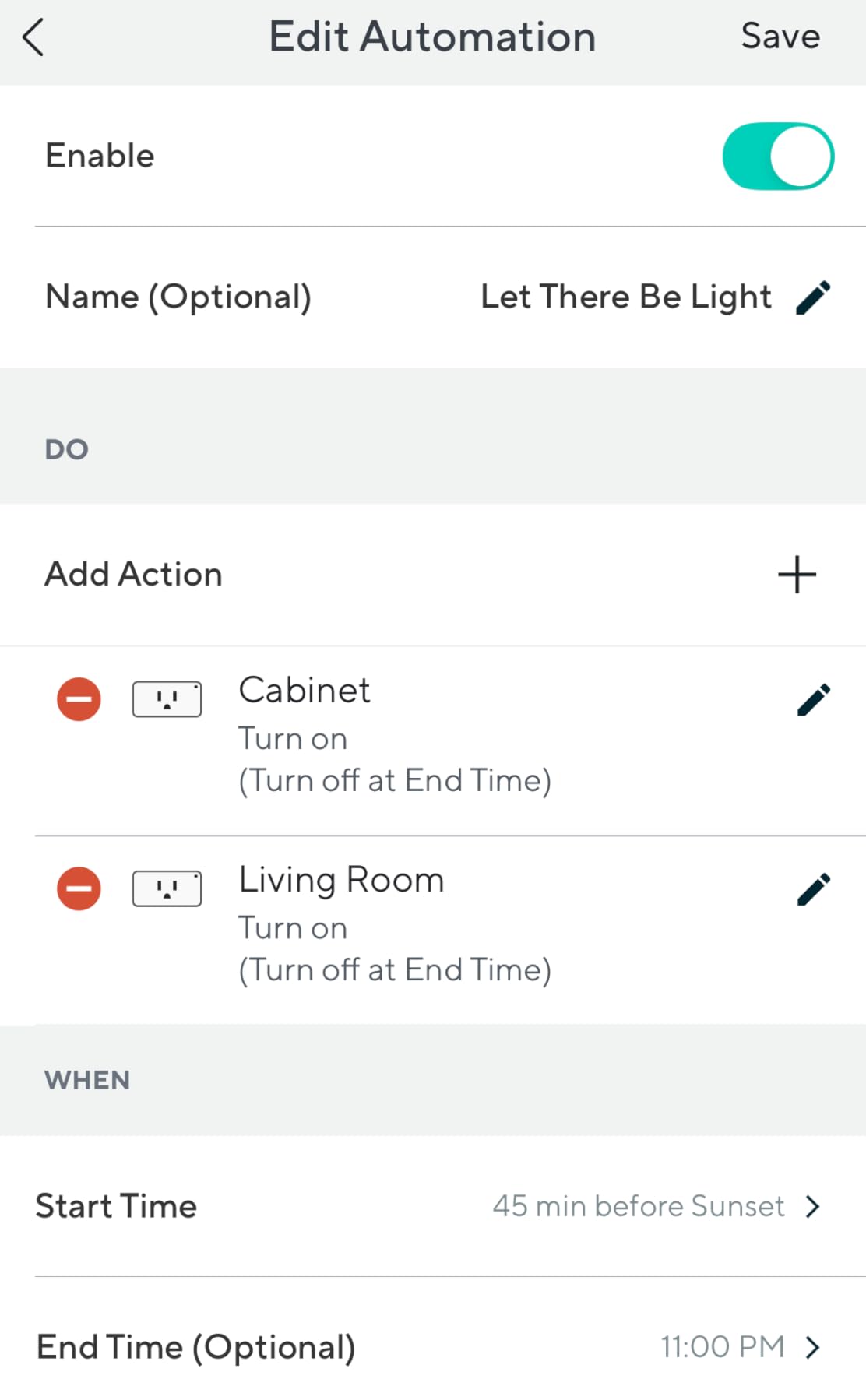
Task: Select the 11:00 PM end time value
Action: pos(722,1347)
